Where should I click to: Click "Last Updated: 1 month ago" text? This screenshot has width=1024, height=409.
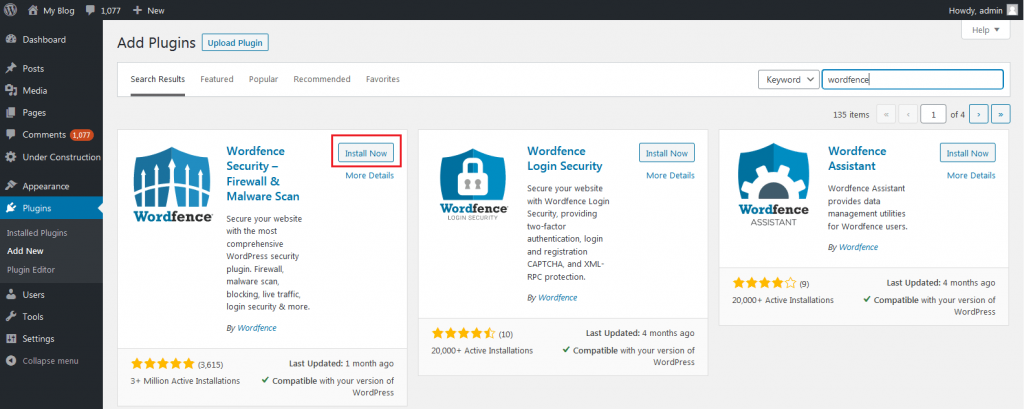(342, 363)
